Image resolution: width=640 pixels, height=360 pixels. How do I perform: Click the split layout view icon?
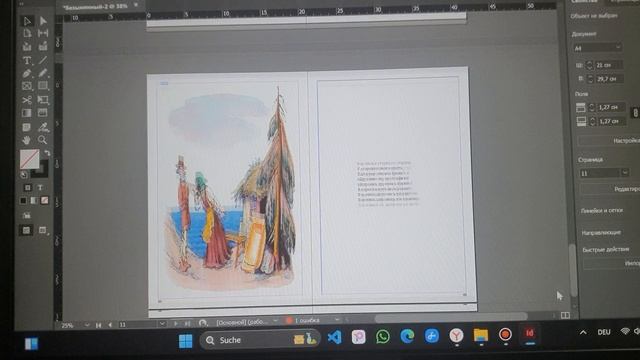(x=565, y=315)
